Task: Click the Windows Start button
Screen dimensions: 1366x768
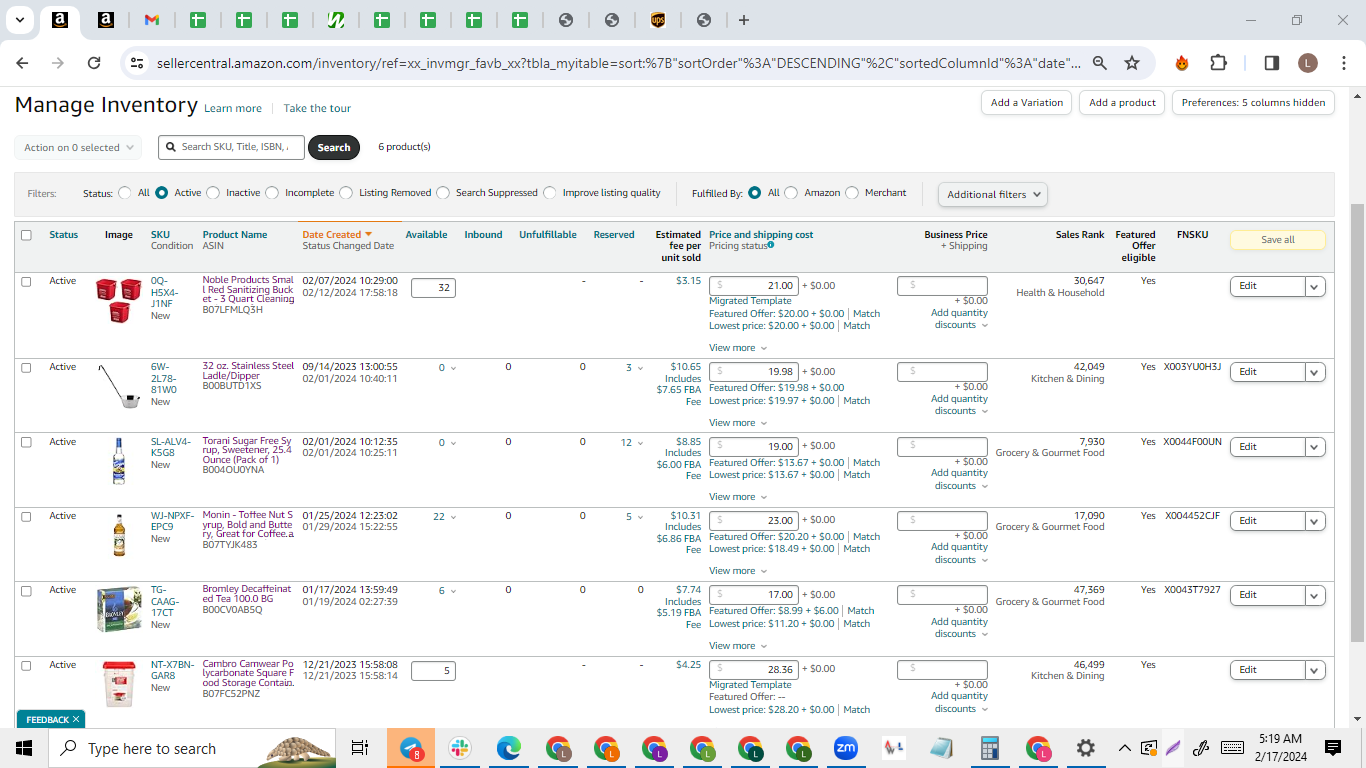Action: click(x=24, y=748)
